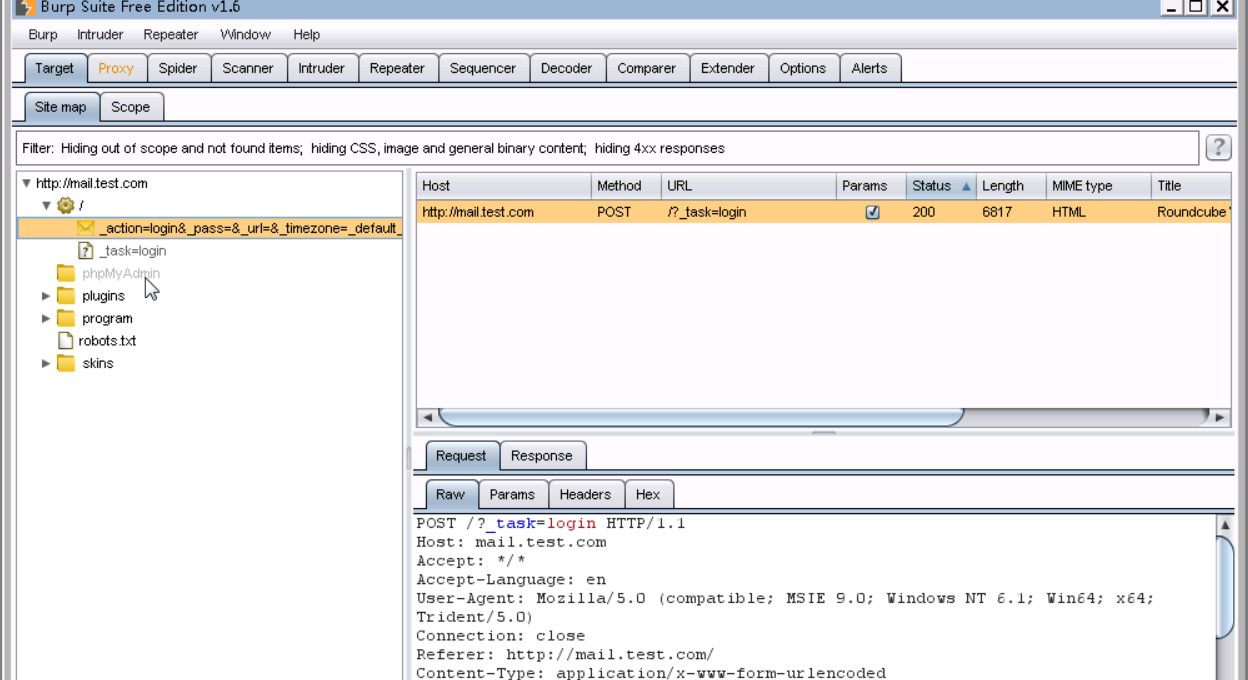
Task: Switch to the Proxy tab
Action: tap(116, 68)
